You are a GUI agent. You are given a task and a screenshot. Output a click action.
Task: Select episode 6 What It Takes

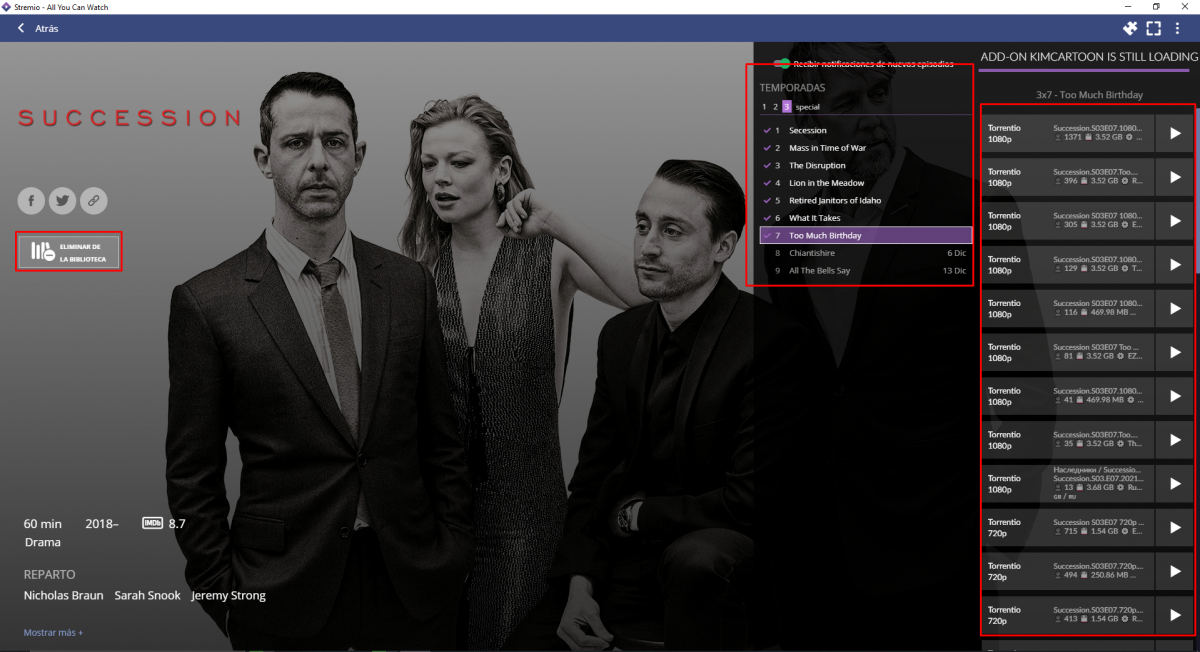point(866,218)
